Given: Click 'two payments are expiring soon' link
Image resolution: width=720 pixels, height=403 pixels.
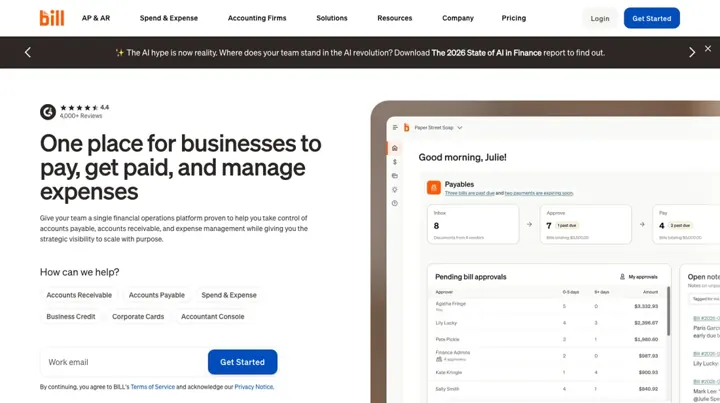Looking at the screenshot, I should (539, 193).
